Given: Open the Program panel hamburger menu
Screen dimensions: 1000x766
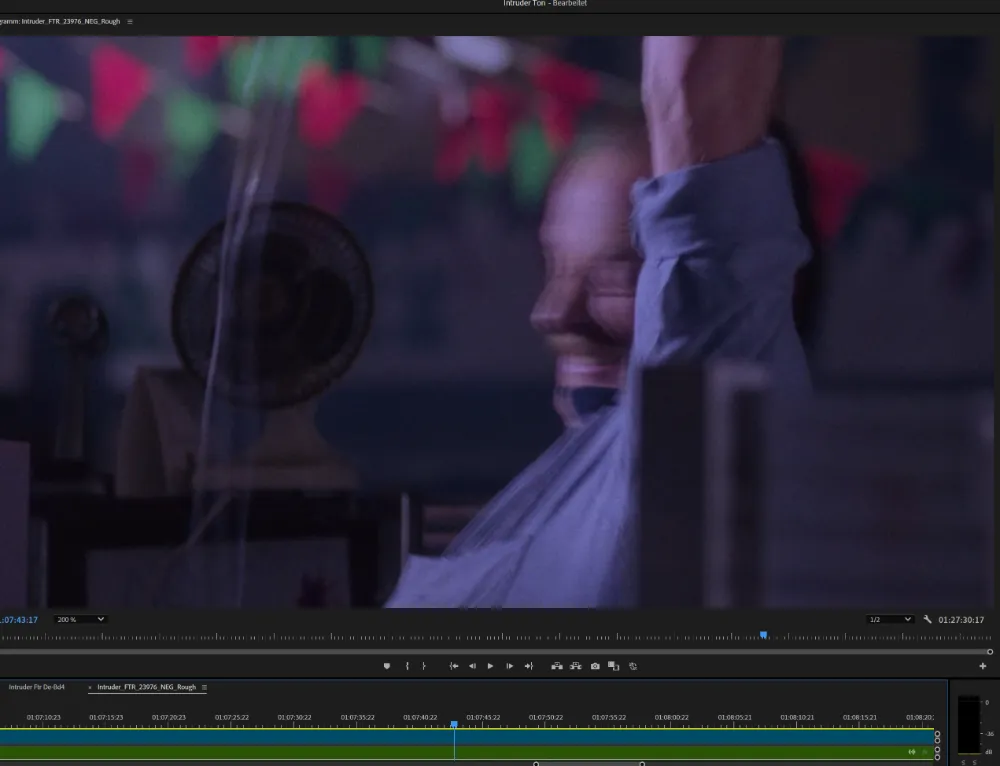Looking at the screenshot, I should click(x=130, y=21).
